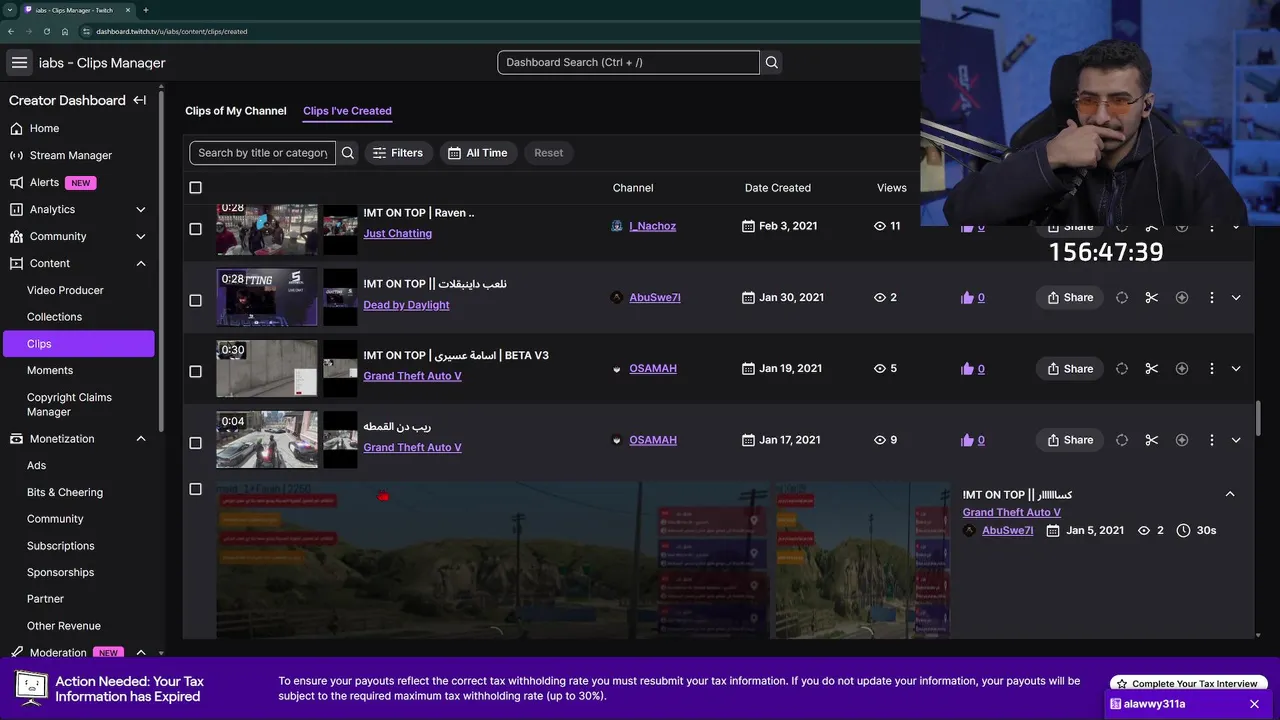Collapse the Monetization section
Viewport: 1280px width, 720px height.
(x=140, y=438)
